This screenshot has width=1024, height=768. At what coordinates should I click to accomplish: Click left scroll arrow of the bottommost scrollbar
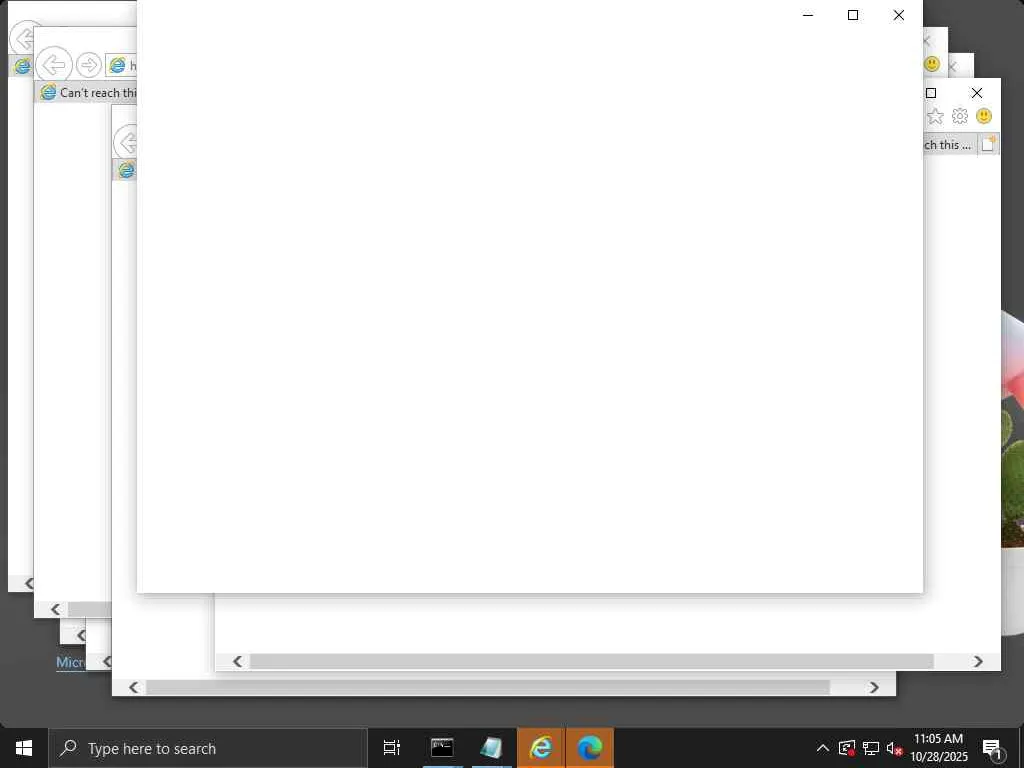tap(134, 687)
